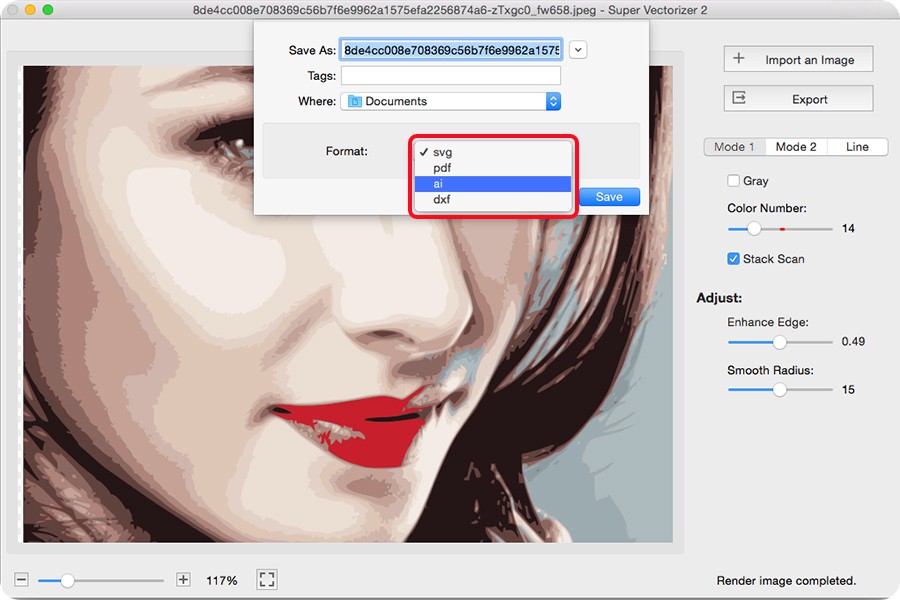Enable the Gray checkbox
900x600 pixels.
[x=732, y=180]
